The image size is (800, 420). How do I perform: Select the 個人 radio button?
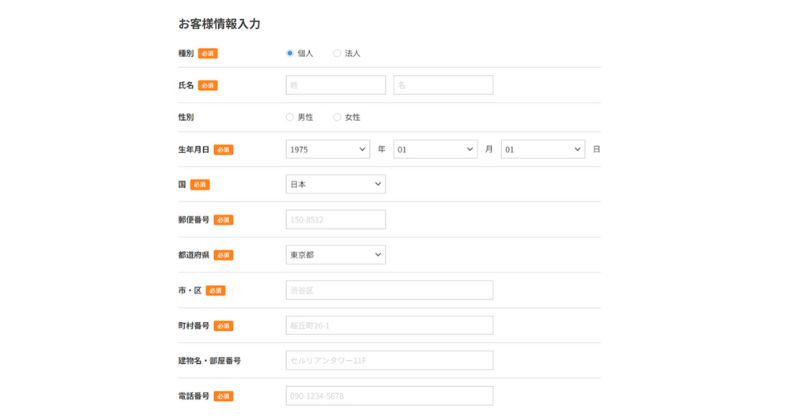(x=290, y=53)
